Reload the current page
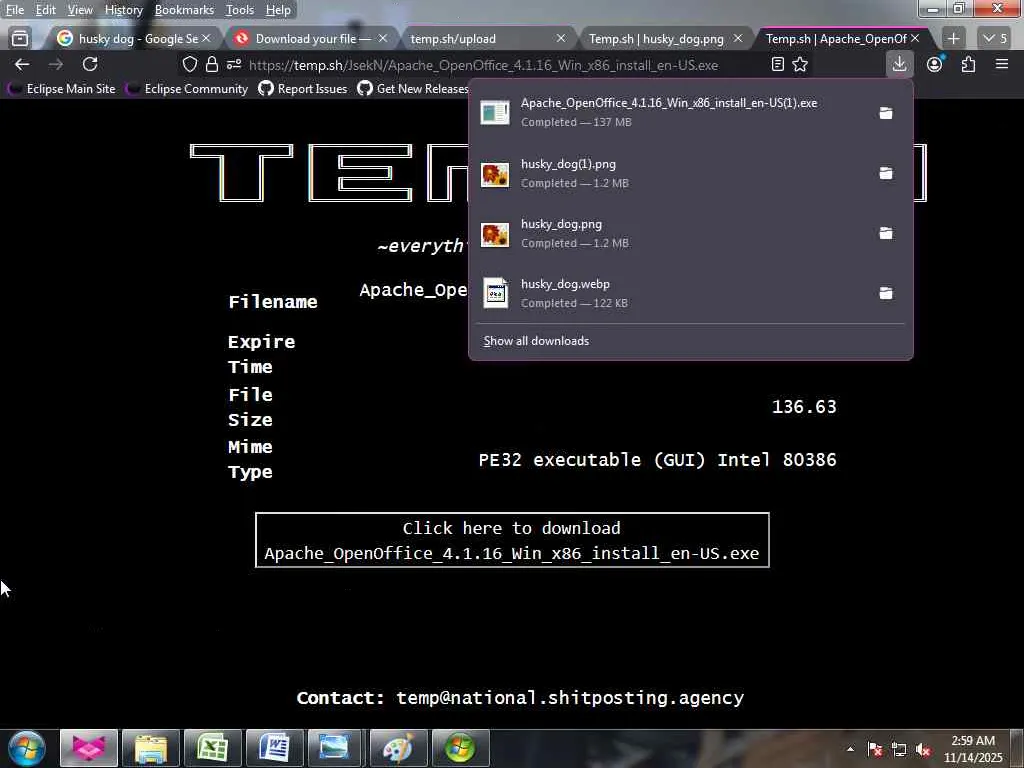 [x=90, y=64]
